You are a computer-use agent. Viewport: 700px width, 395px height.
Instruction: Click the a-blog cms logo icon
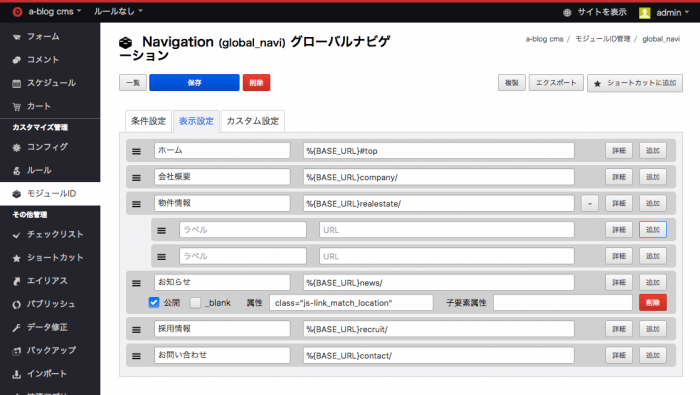17,12
